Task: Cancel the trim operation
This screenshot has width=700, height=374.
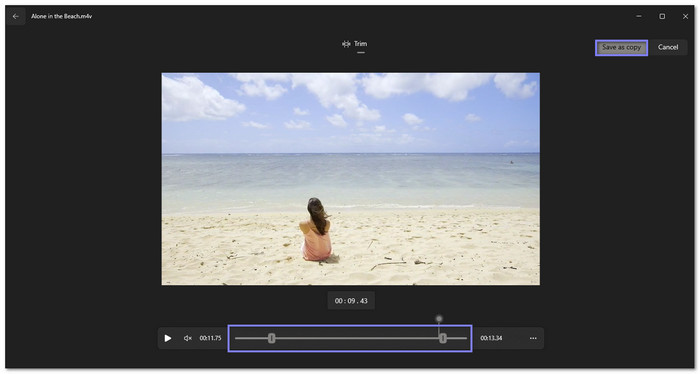Action: (667, 47)
